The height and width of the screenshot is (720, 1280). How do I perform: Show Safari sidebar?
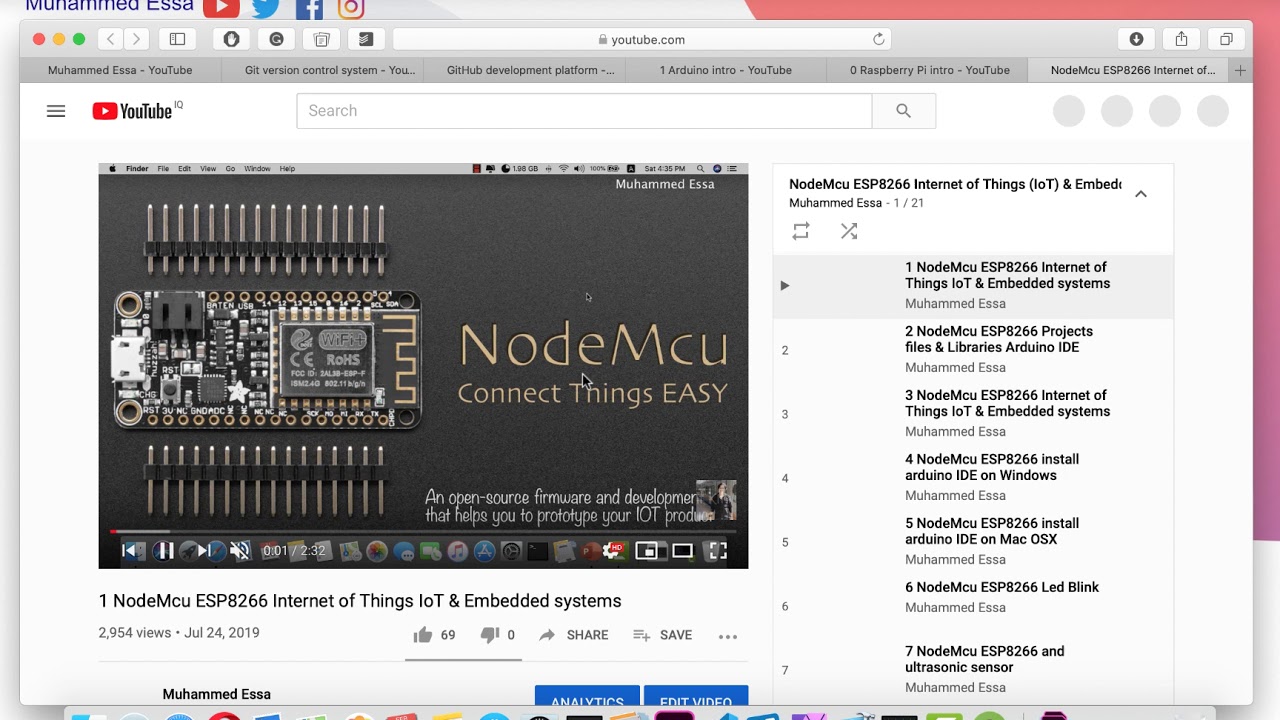[x=177, y=39]
